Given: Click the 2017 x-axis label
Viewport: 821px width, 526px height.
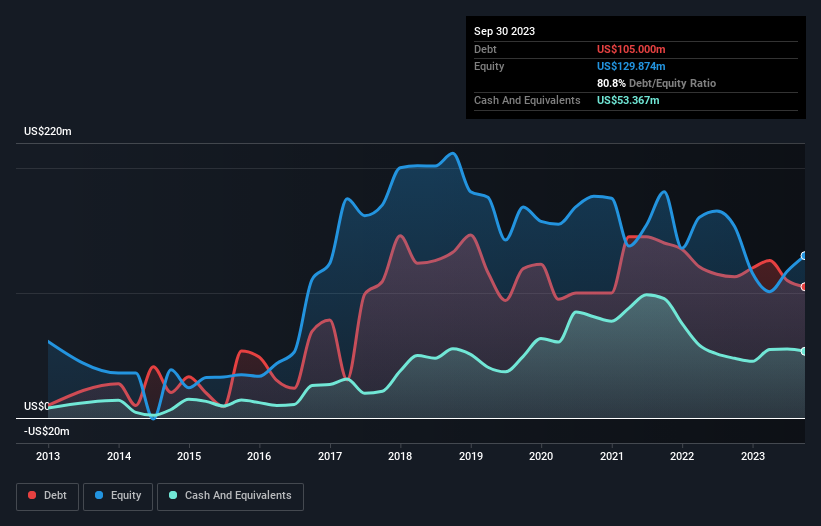Looking at the screenshot, I should (x=330, y=456).
